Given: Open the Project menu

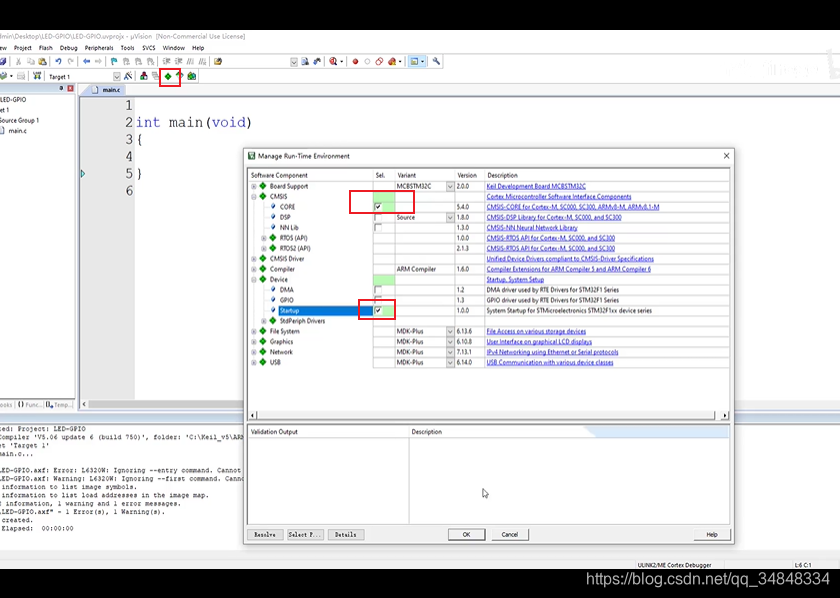Looking at the screenshot, I should 22,48.
